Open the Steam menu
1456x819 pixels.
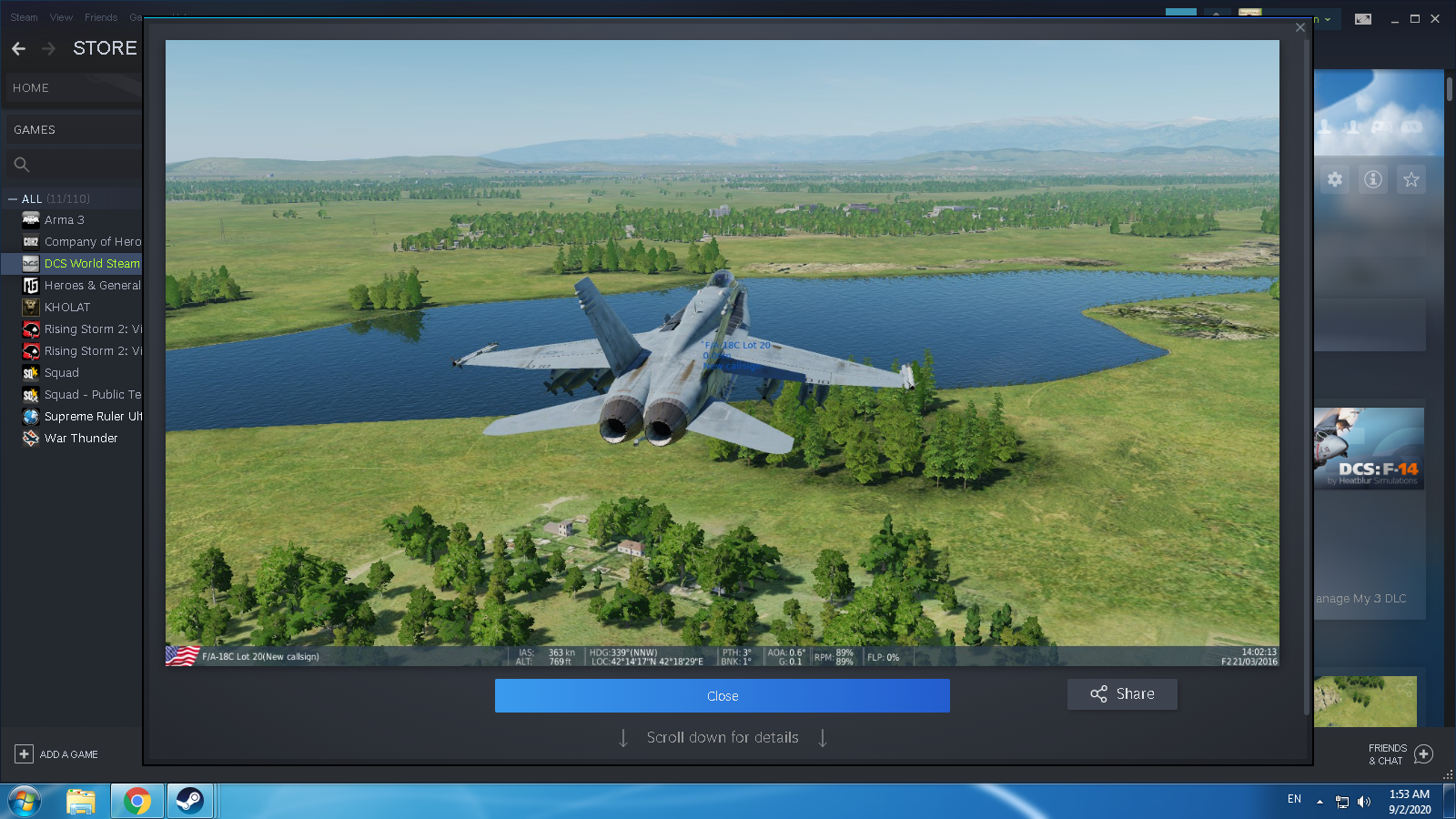pos(24,17)
